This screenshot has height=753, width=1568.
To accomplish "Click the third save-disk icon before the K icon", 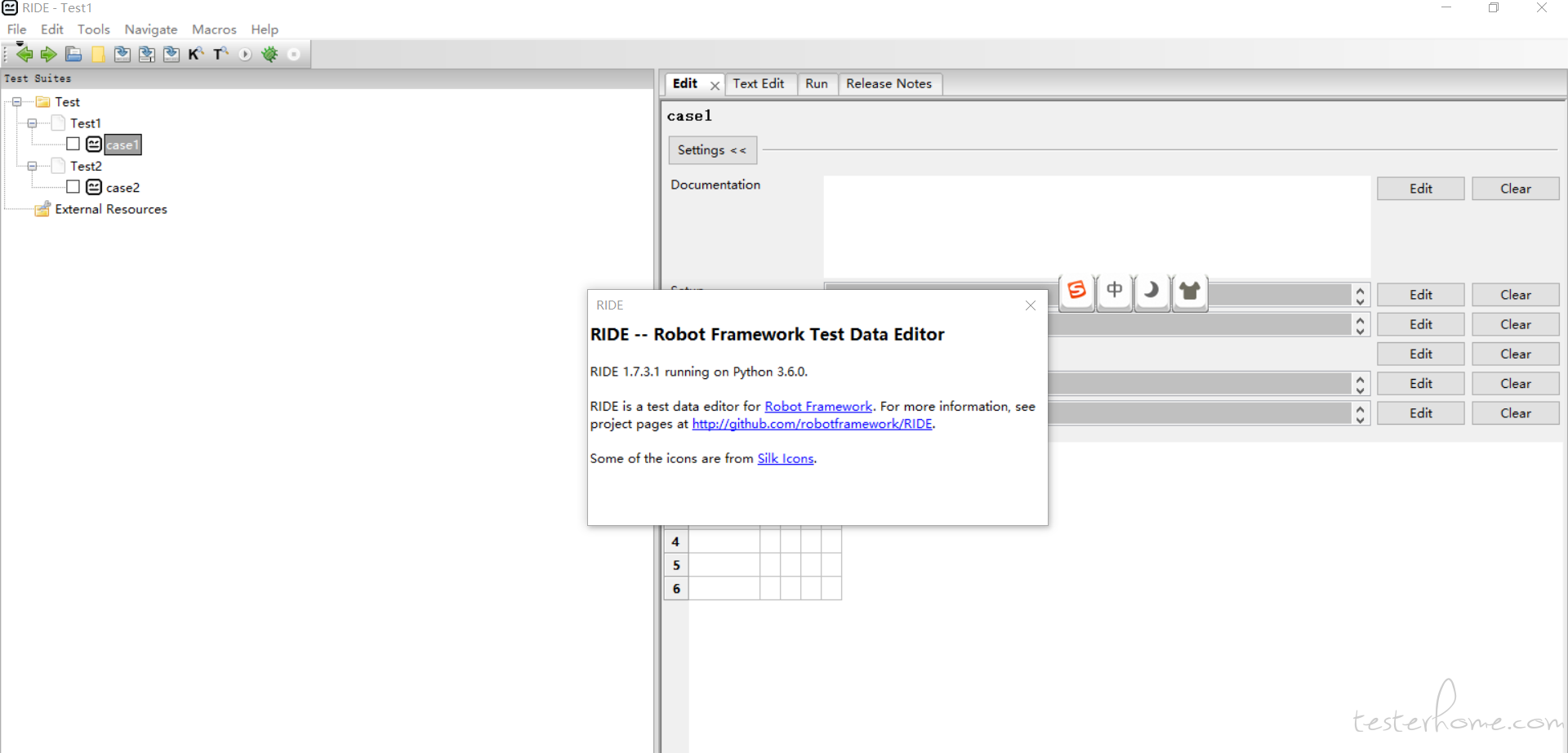I will pos(171,54).
